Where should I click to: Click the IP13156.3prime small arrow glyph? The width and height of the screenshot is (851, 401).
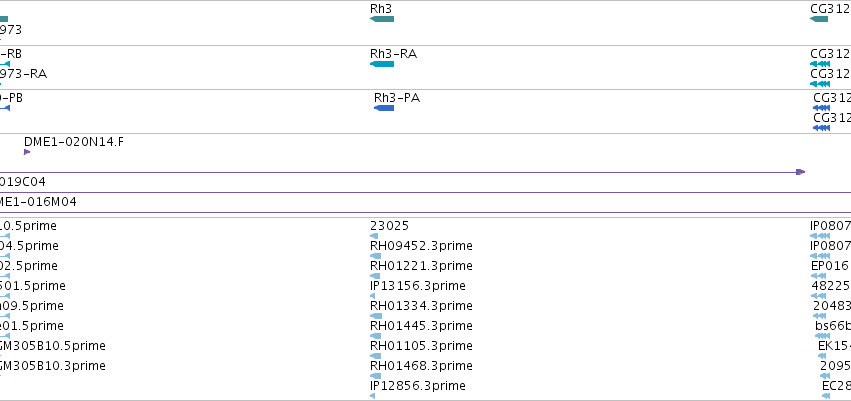372,296
